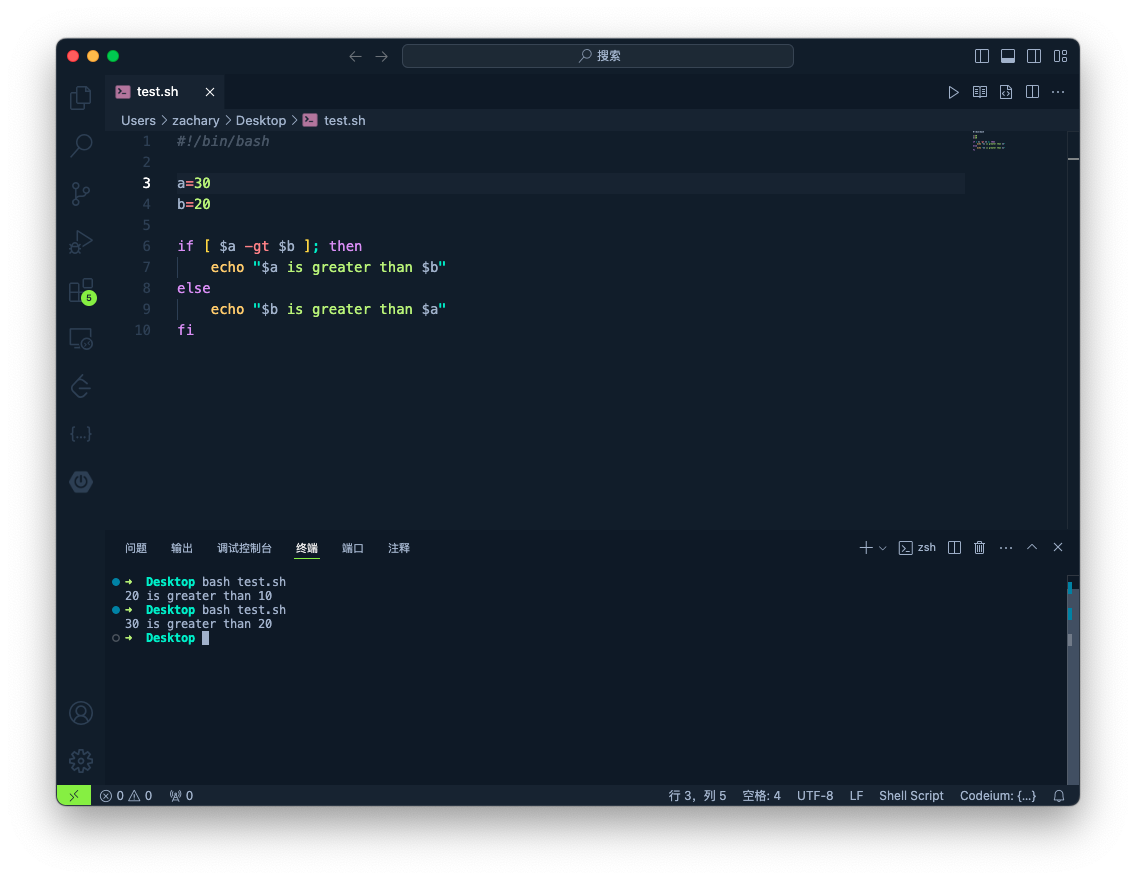Open the Source Control view

(x=81, y=194)
